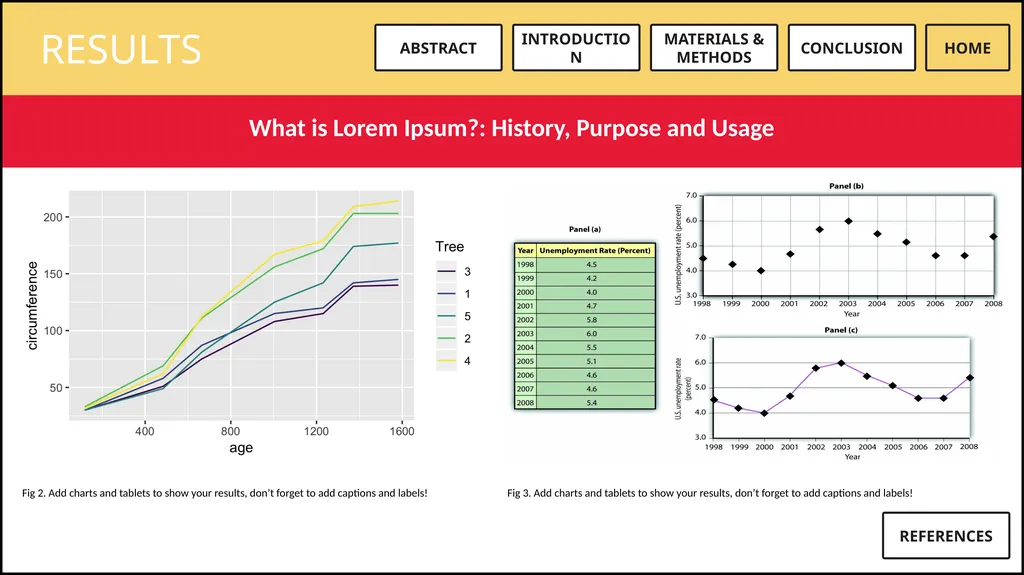The image size is (1024, 575).
Task: Click the Tree legend title
Action: pyautogui.click(x=449, y=246)
